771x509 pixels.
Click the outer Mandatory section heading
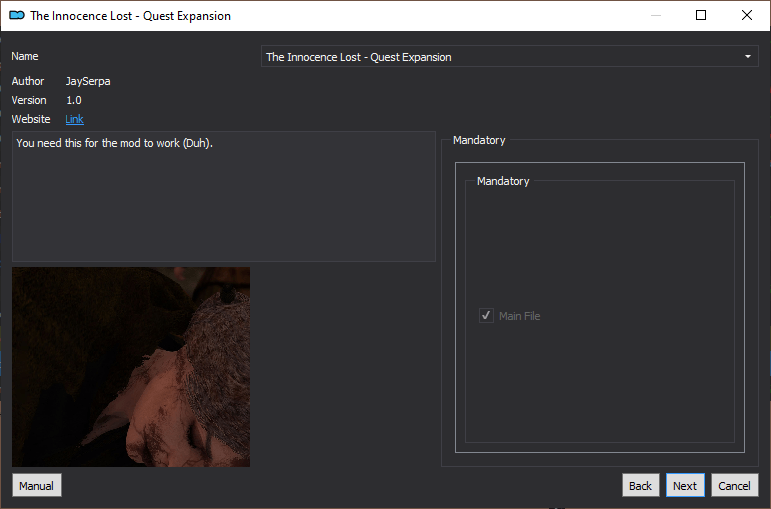pos(479,140)
